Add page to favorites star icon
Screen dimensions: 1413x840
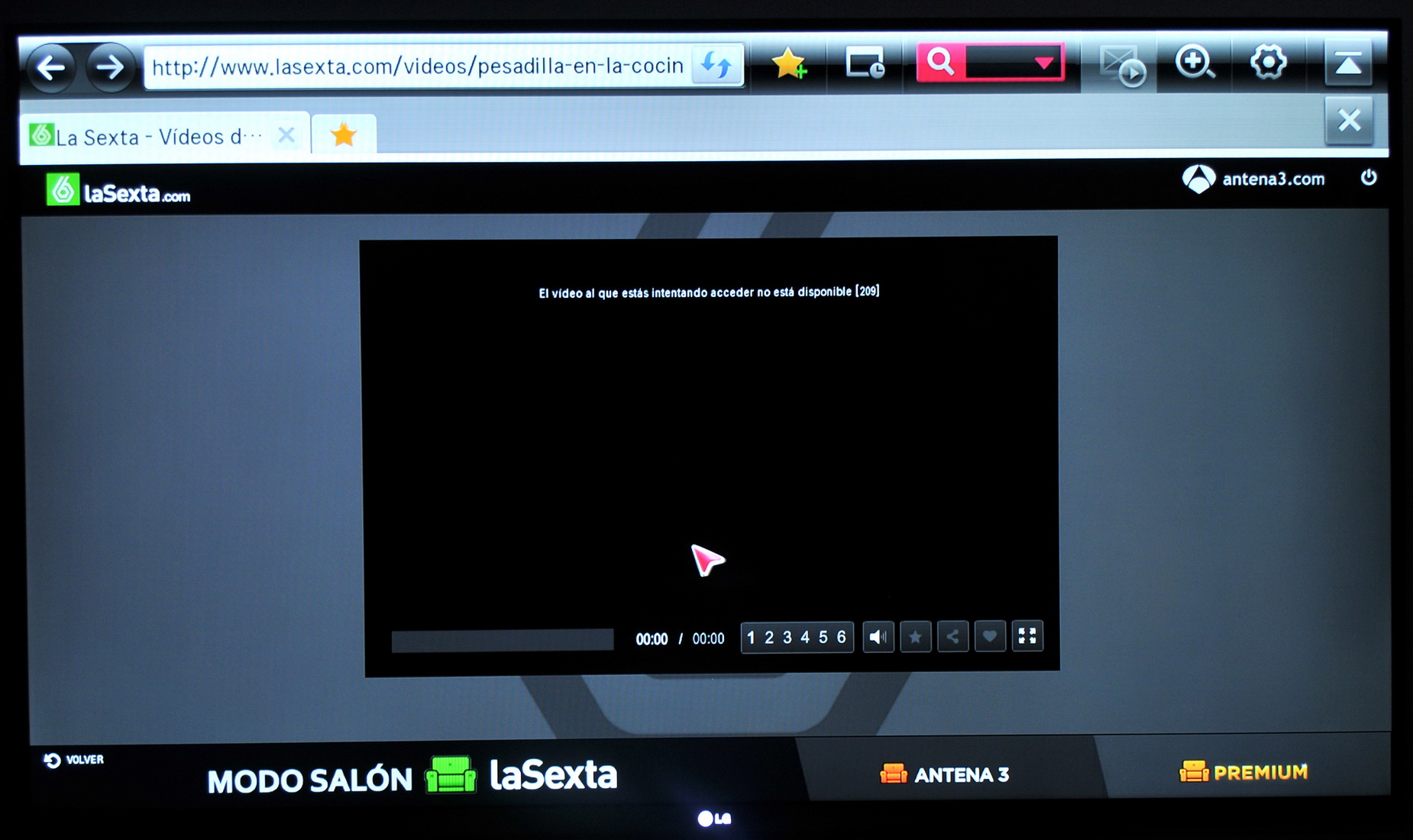pos(788,64)
